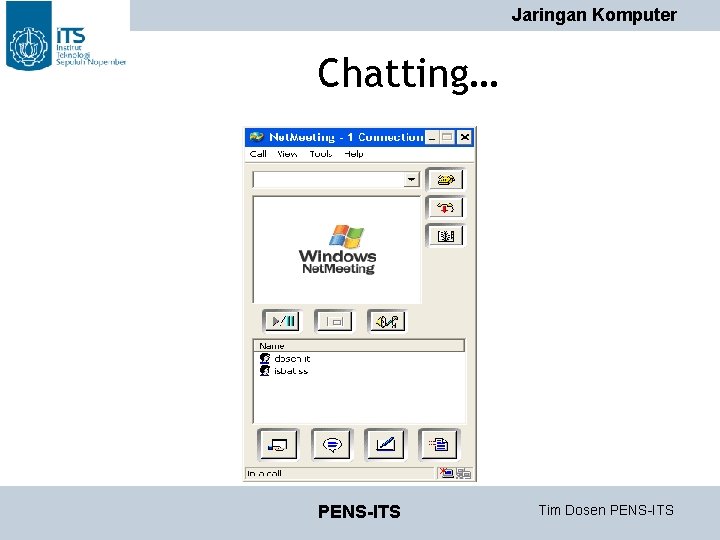The image size is (720, 540).
Task: Expand the address bar dropdown arrow
Action: (411, 180)
